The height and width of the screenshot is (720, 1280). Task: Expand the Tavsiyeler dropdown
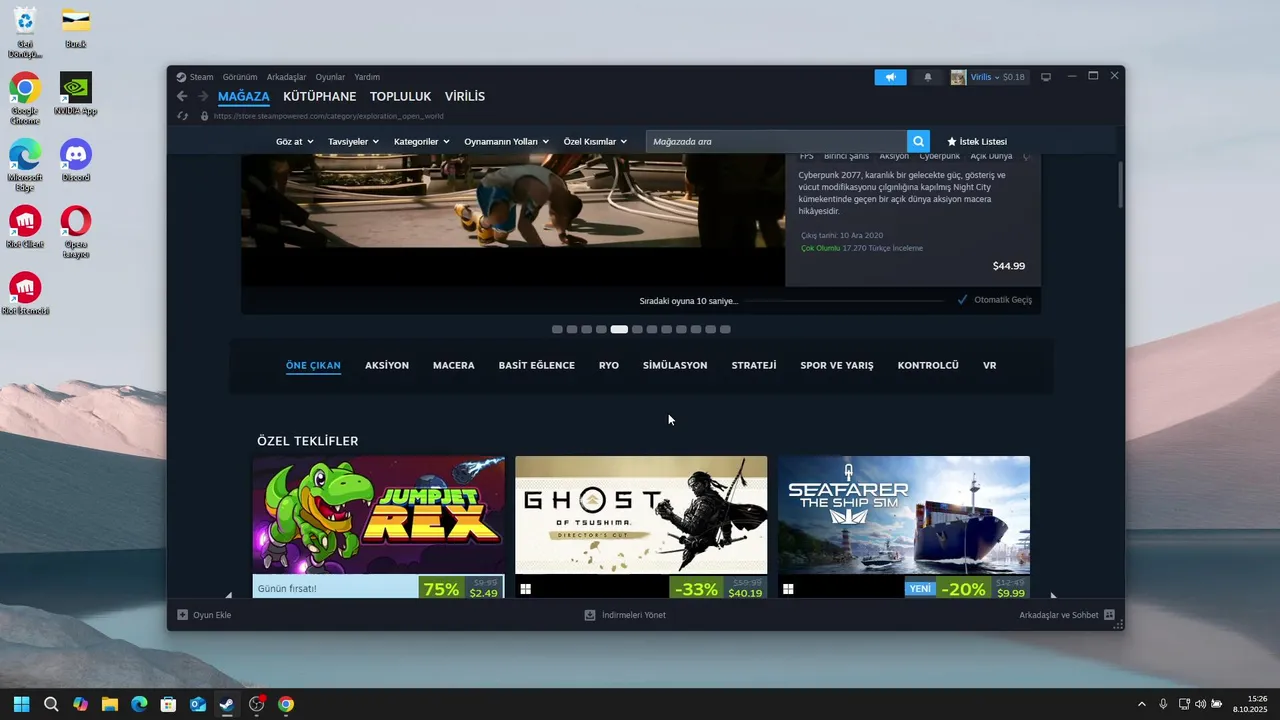[353, 142]
